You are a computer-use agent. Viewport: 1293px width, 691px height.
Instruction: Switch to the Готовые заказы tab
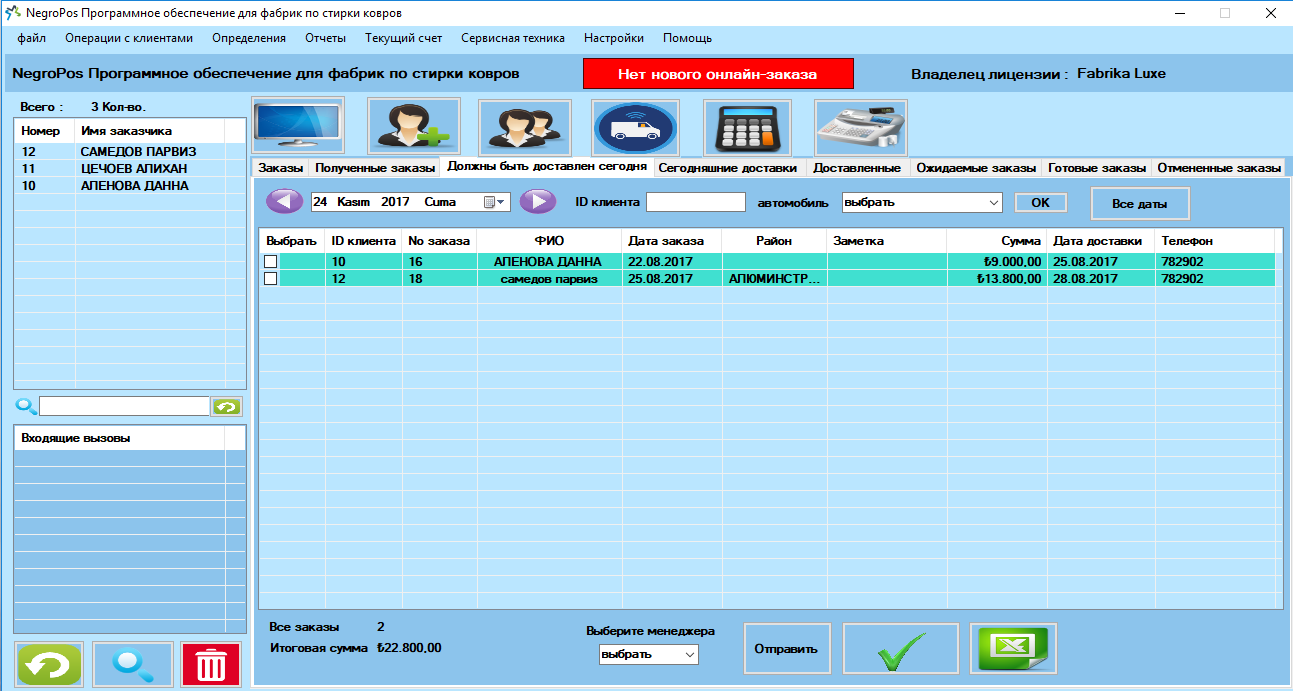(1097, 168)
